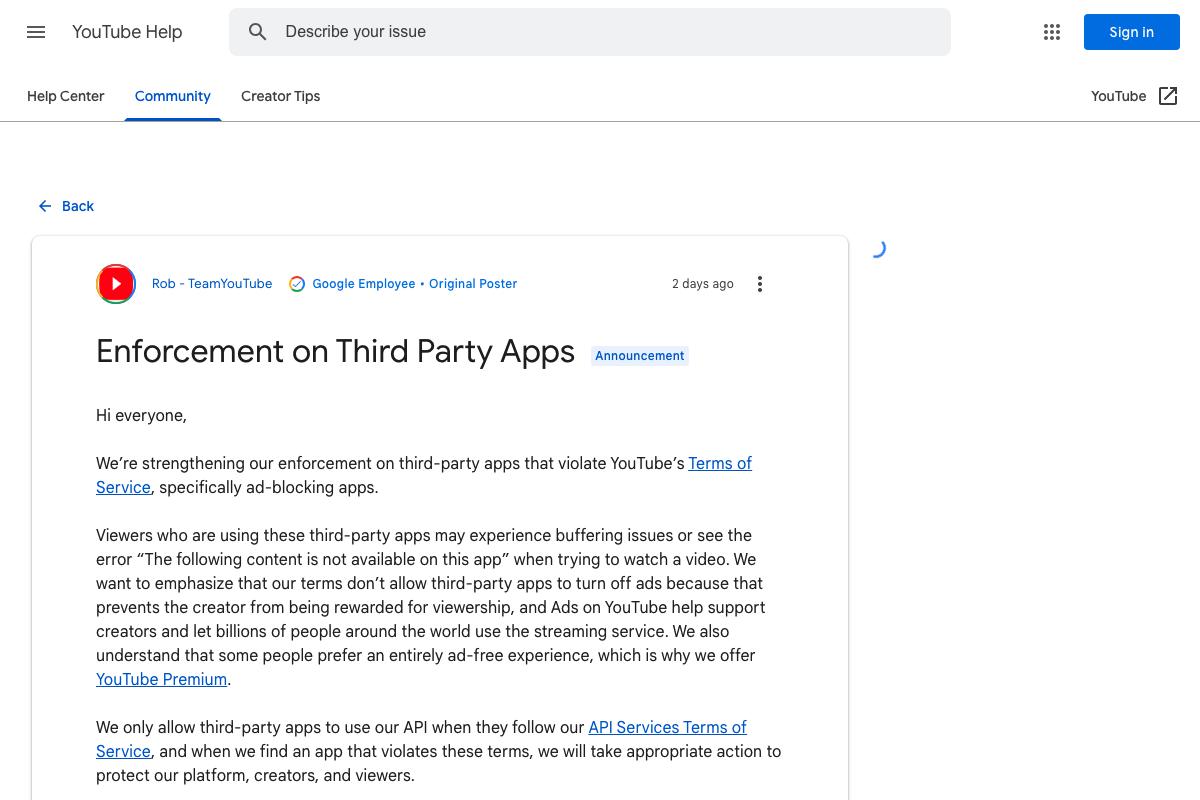
Task: Go Back to the community list
Action: (x=66, y=206)
